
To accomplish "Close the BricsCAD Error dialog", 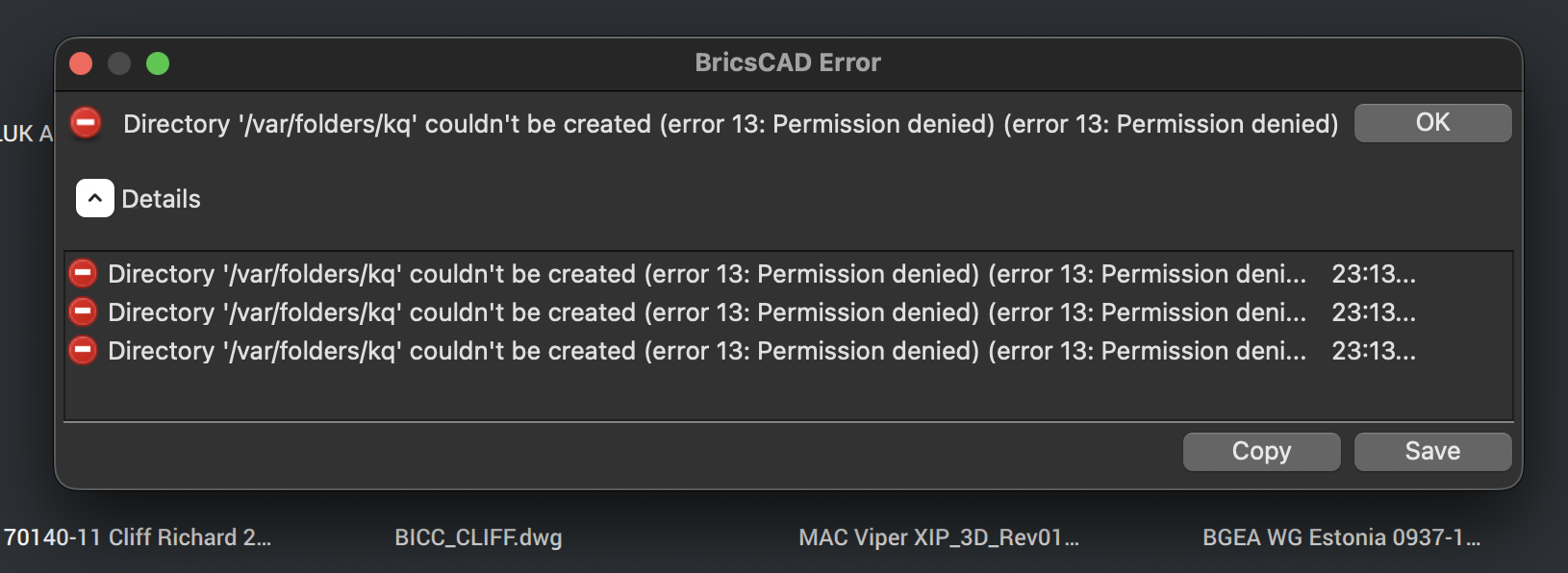I will pyautogui.click(x=82, y=63).
